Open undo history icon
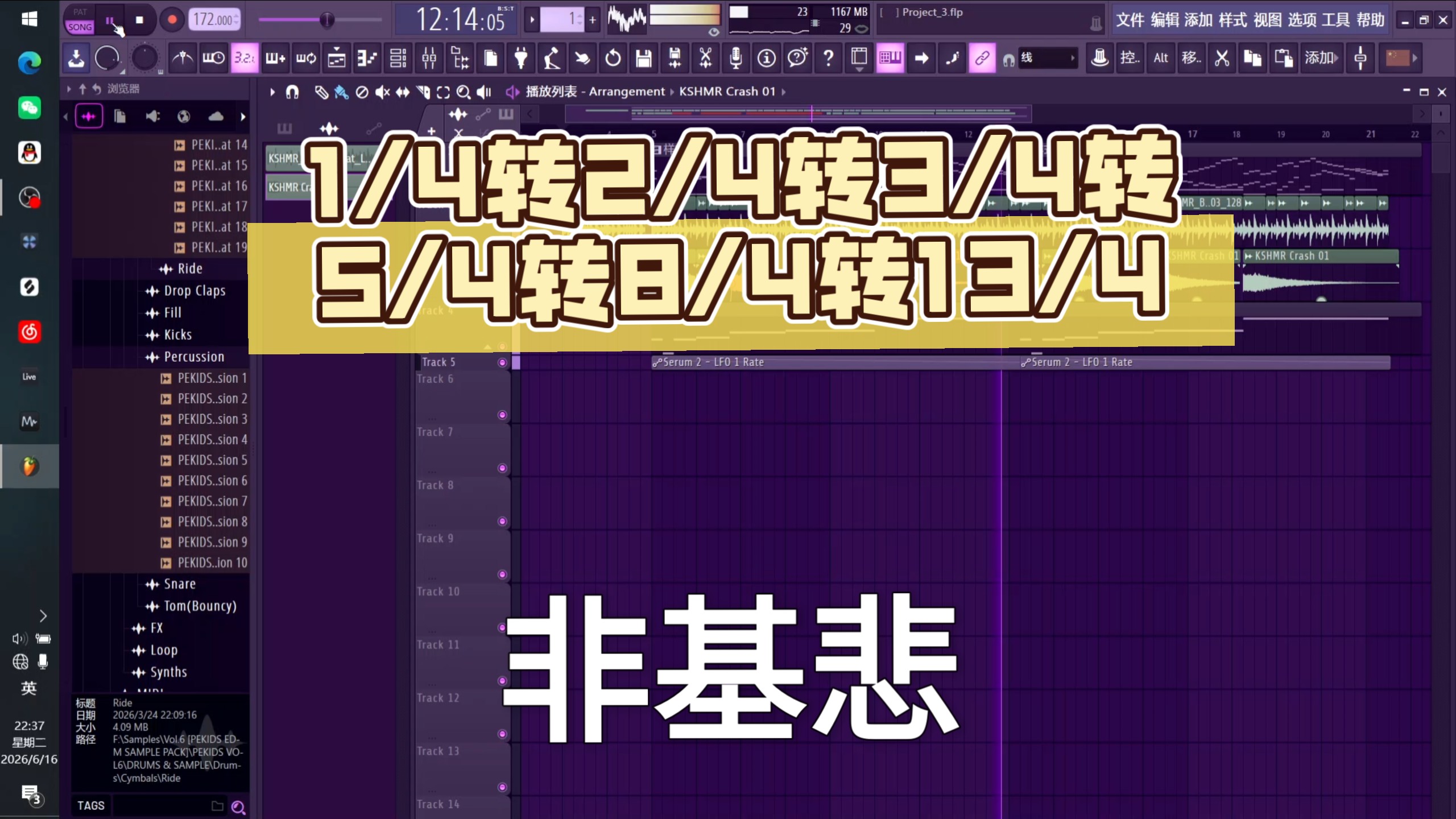 613,57
